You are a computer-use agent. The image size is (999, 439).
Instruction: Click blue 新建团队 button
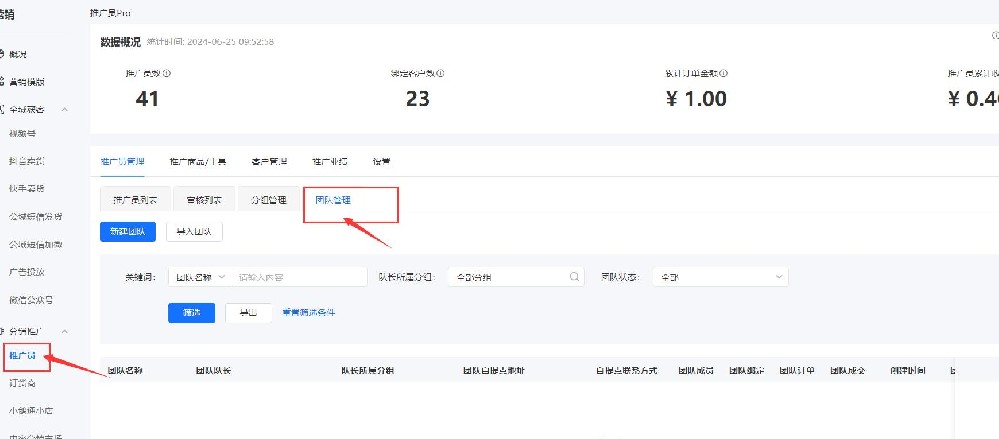(x=128, y=232)
